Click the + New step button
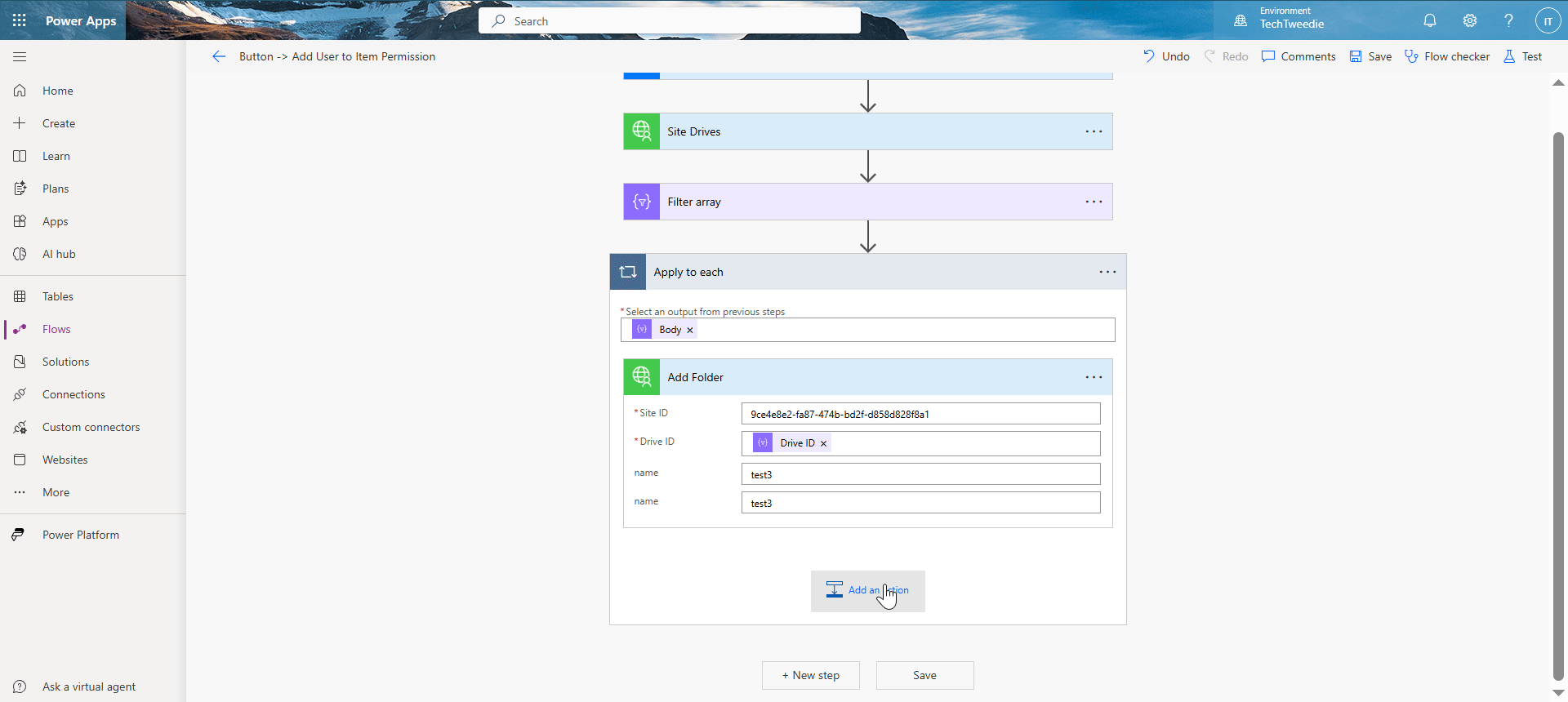Screen dimensions: 1568x702 810,675
